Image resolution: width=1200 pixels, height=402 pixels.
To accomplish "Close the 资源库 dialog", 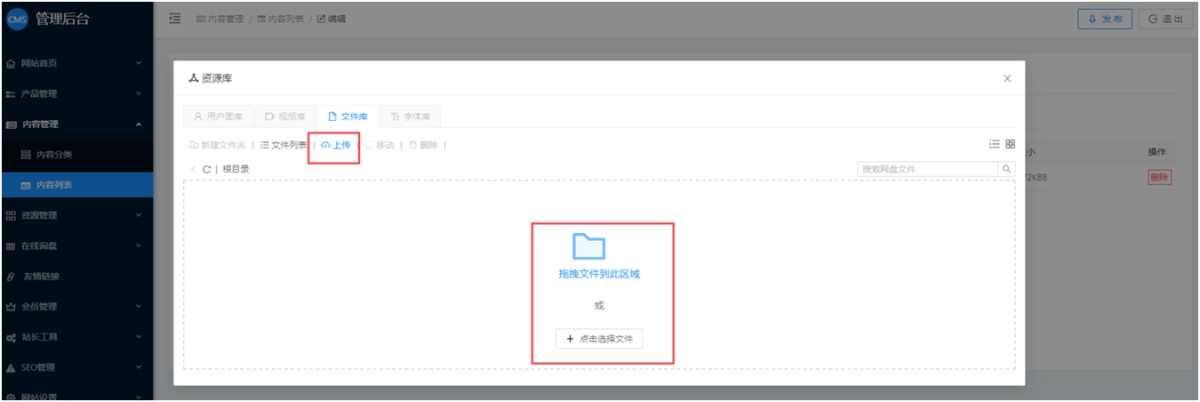I will pos(1007,78).
